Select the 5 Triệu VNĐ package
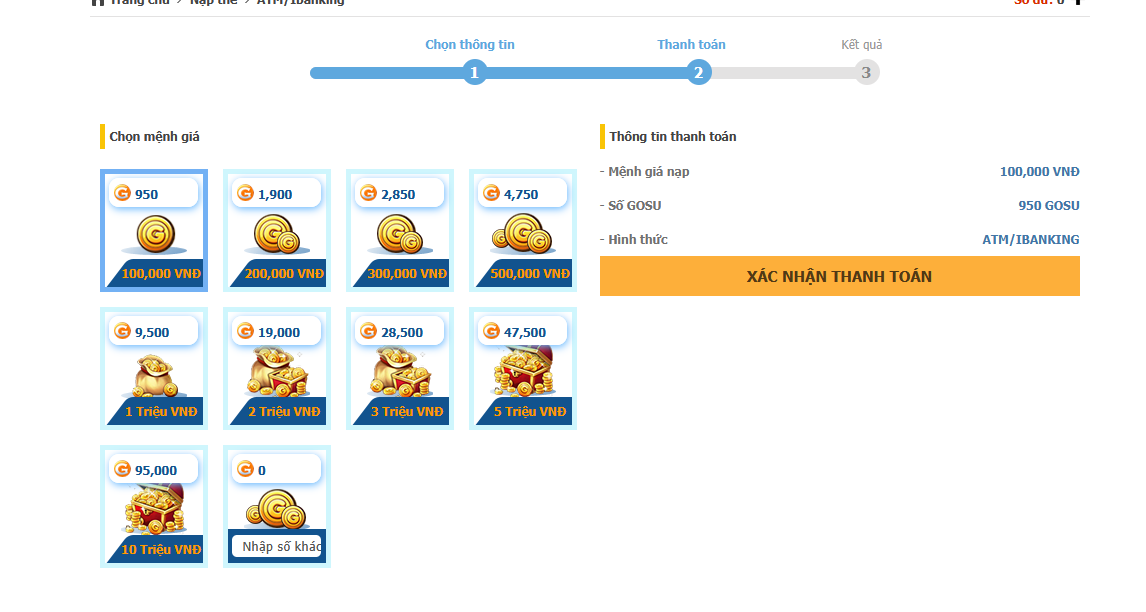1146x612 pixels. 523,369
